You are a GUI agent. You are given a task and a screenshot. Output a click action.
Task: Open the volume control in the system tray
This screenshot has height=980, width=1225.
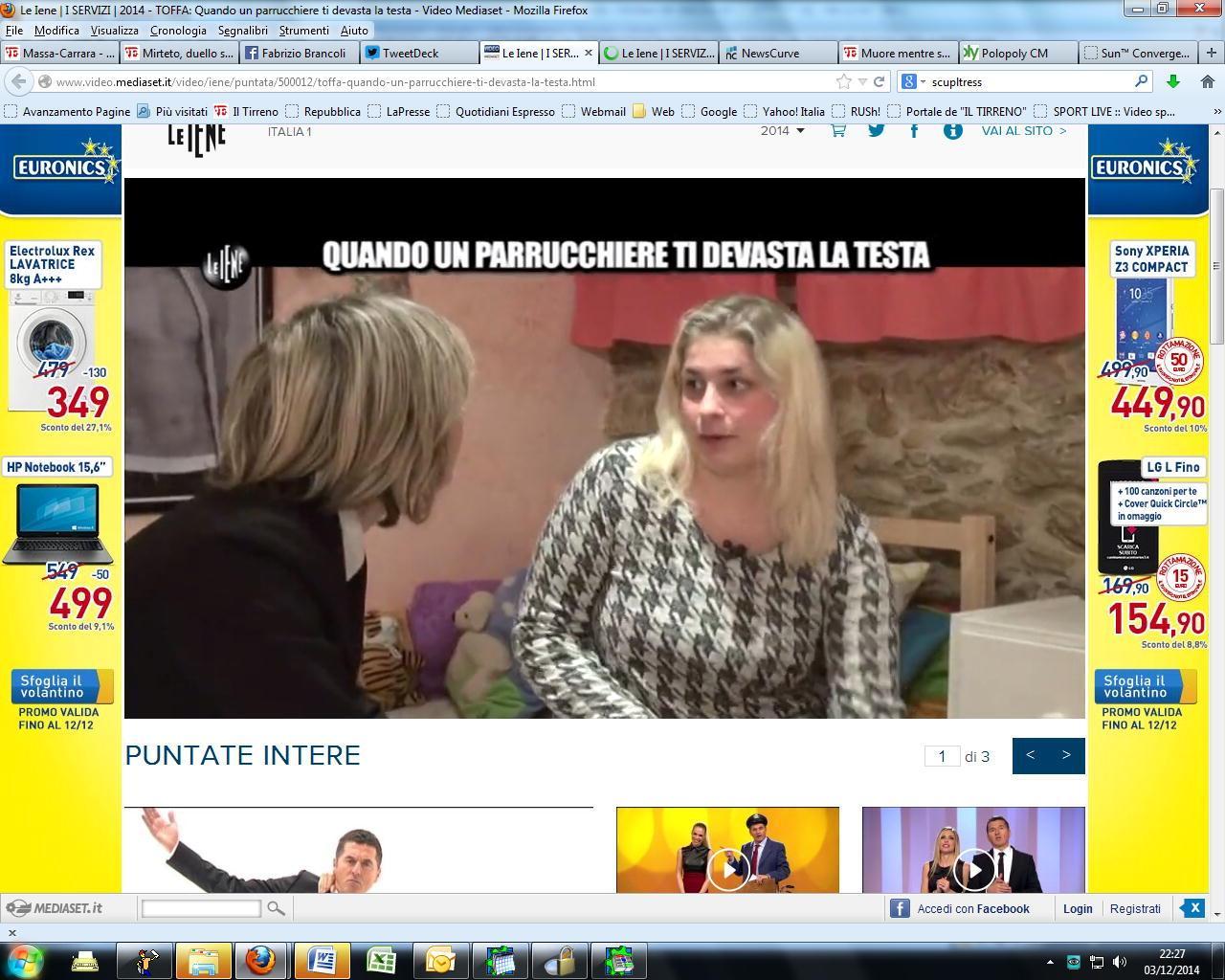pyautogui.click(x=1120, y=962)
